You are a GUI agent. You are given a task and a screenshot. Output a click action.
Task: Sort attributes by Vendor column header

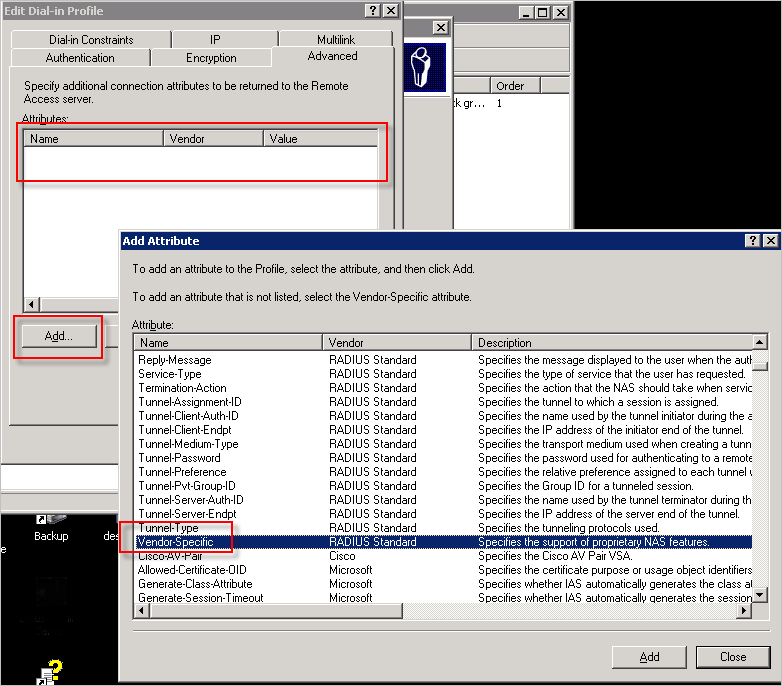[x=396, y=342]
